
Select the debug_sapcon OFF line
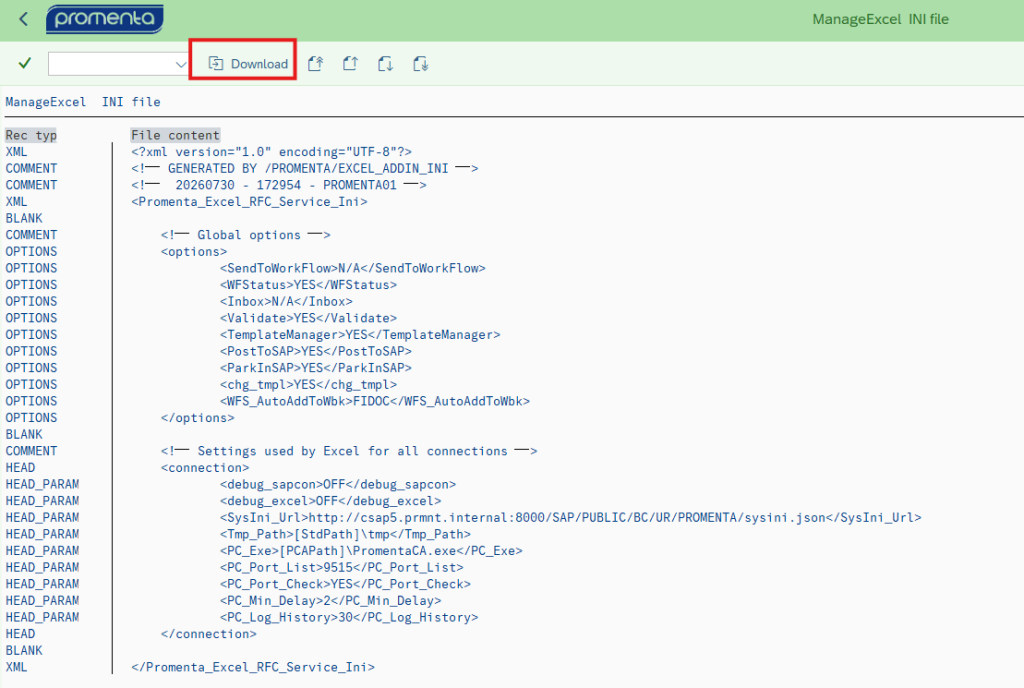(338, 484)
